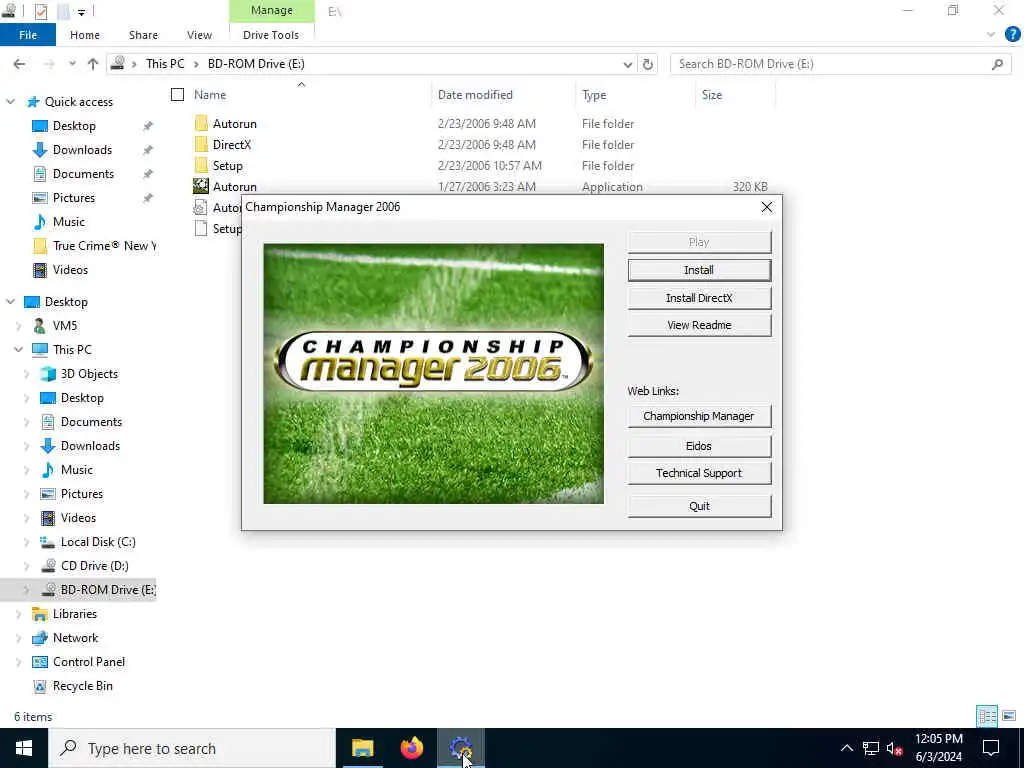Expand the ribbon with the chevron
The image size is (1024, 768).
pos(991,35)
